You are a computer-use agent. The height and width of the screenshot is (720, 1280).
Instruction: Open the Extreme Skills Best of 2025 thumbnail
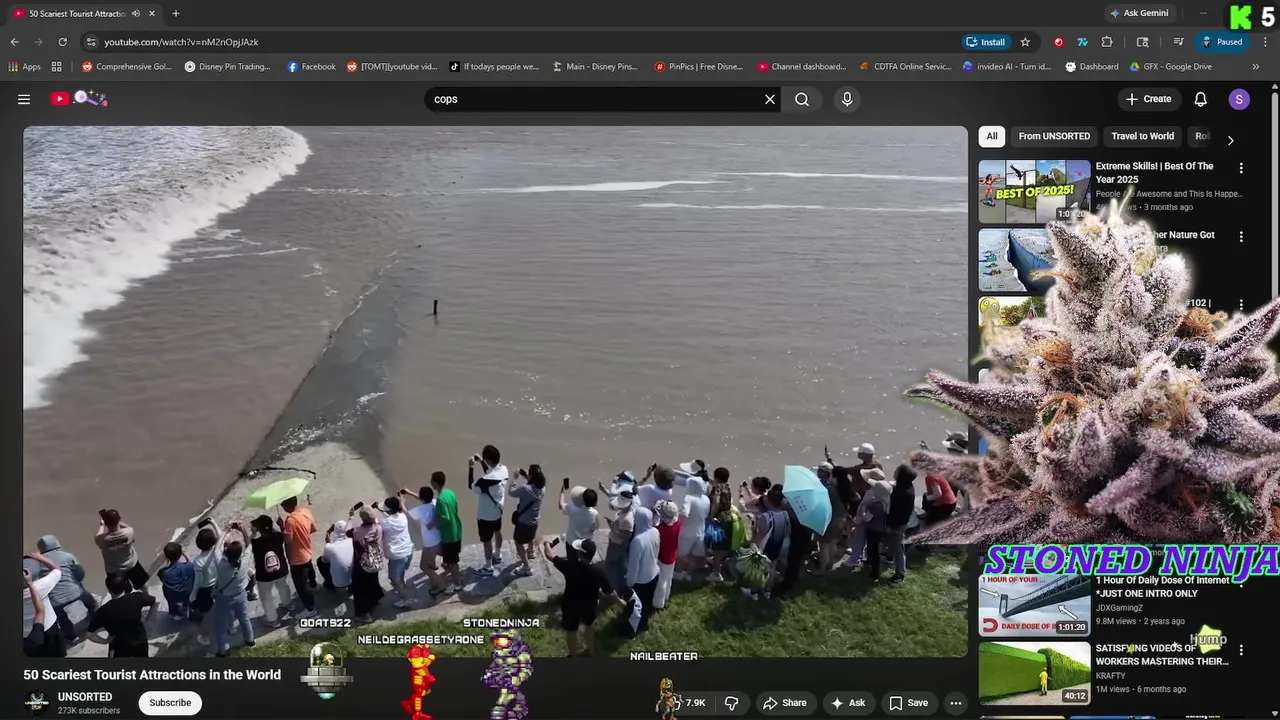pyautogui.click(x=1034, y=191)
